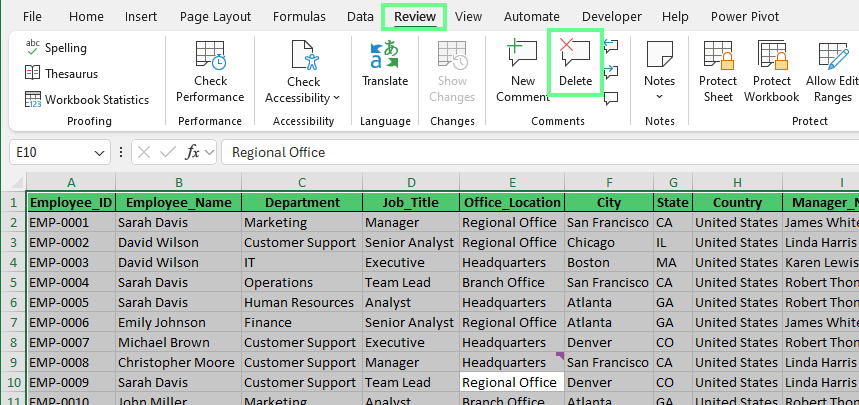Viewport: 859px width, 405px height.
Task: Open the Thesaurus
Action: [61, 73]
